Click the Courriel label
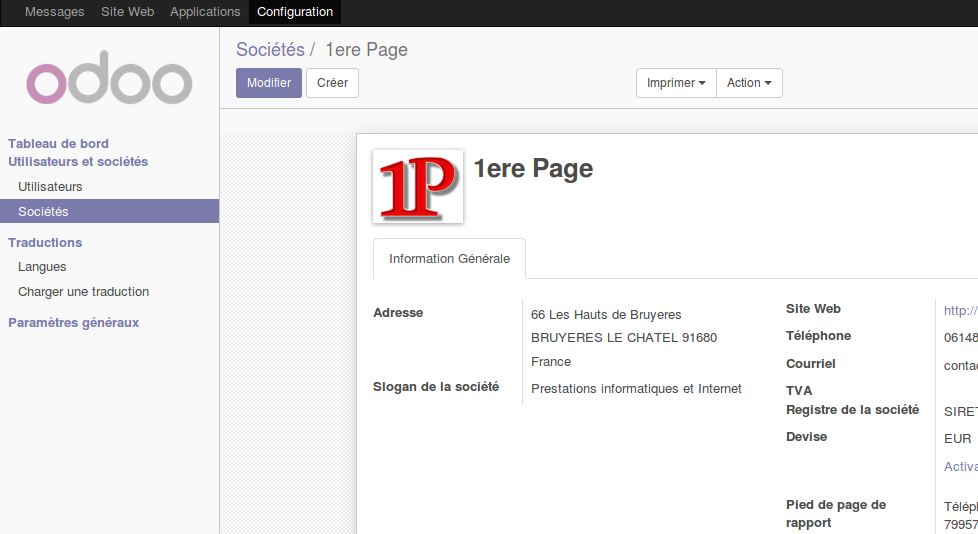Screen dimensions: 978x534 [811, 364]
